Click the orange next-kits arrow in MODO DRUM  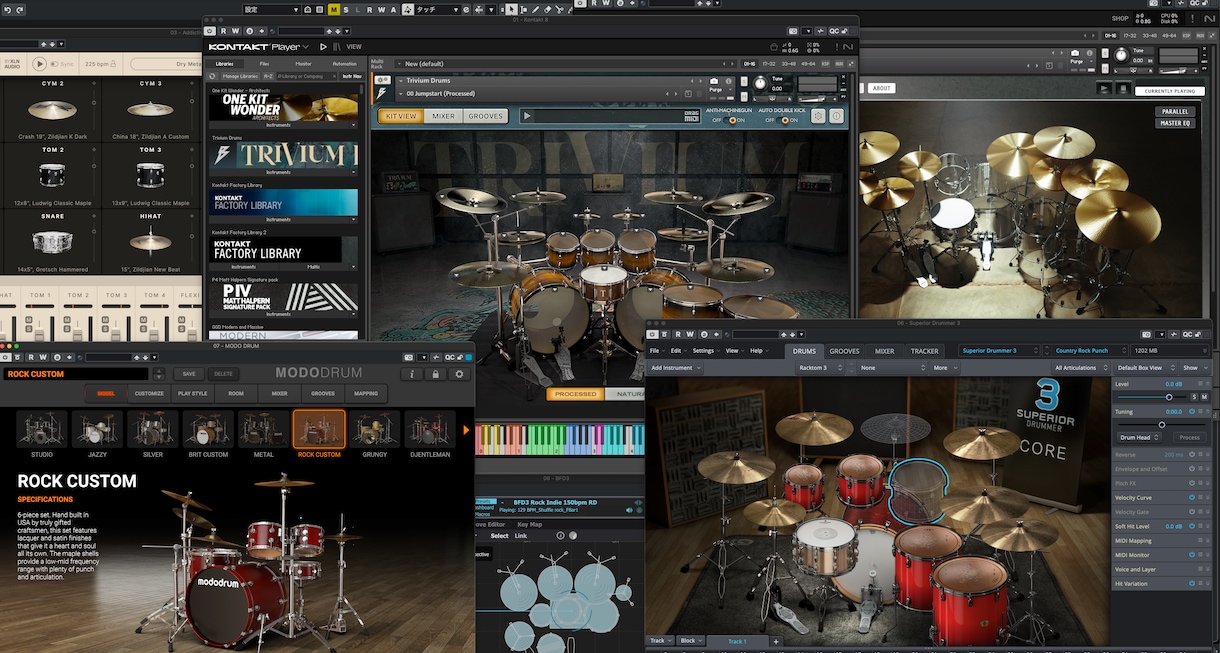click(466, 430)
